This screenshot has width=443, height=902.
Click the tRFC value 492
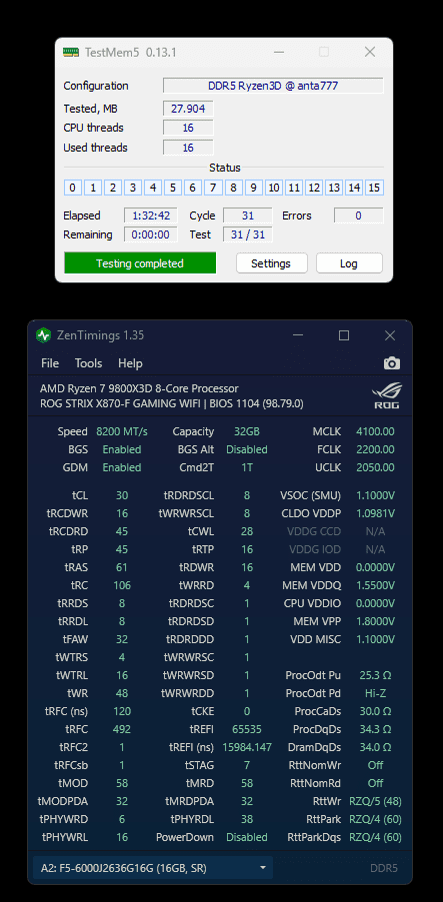tap(122, 729)
